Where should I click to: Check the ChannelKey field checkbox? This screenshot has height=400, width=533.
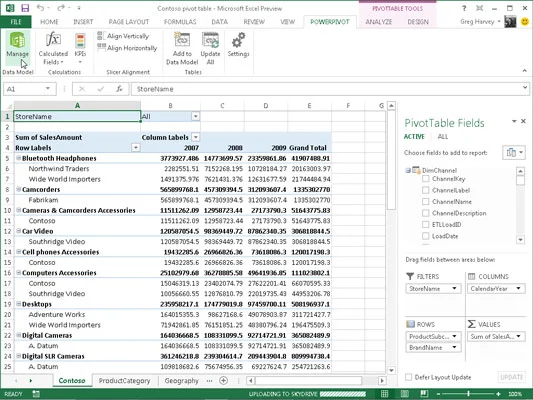pos(425,179)
